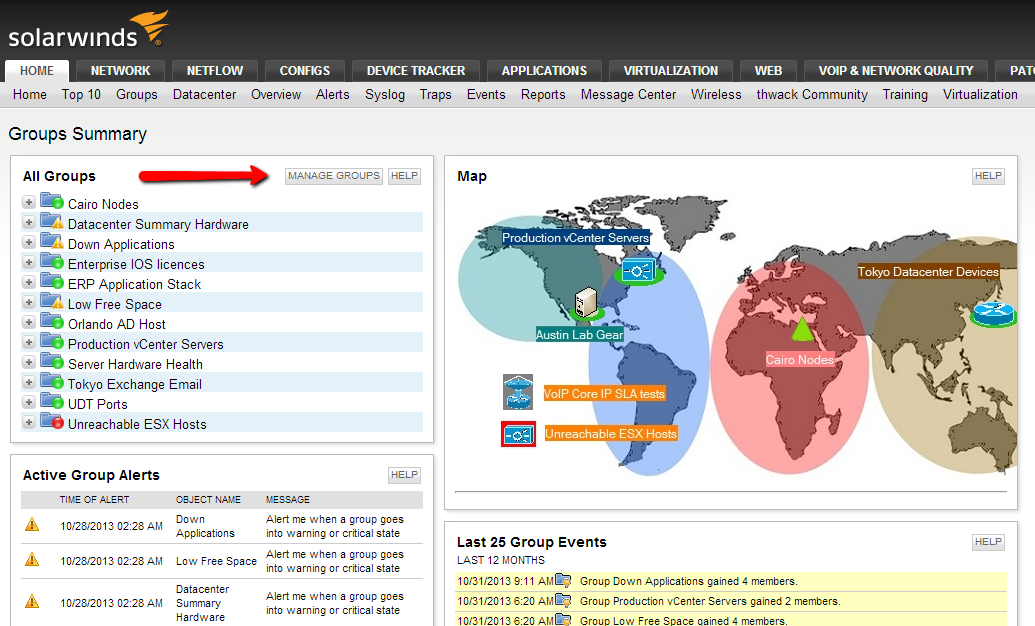
Task: Click event icon beside Down Applications gained members
Action: click(563, 580)
